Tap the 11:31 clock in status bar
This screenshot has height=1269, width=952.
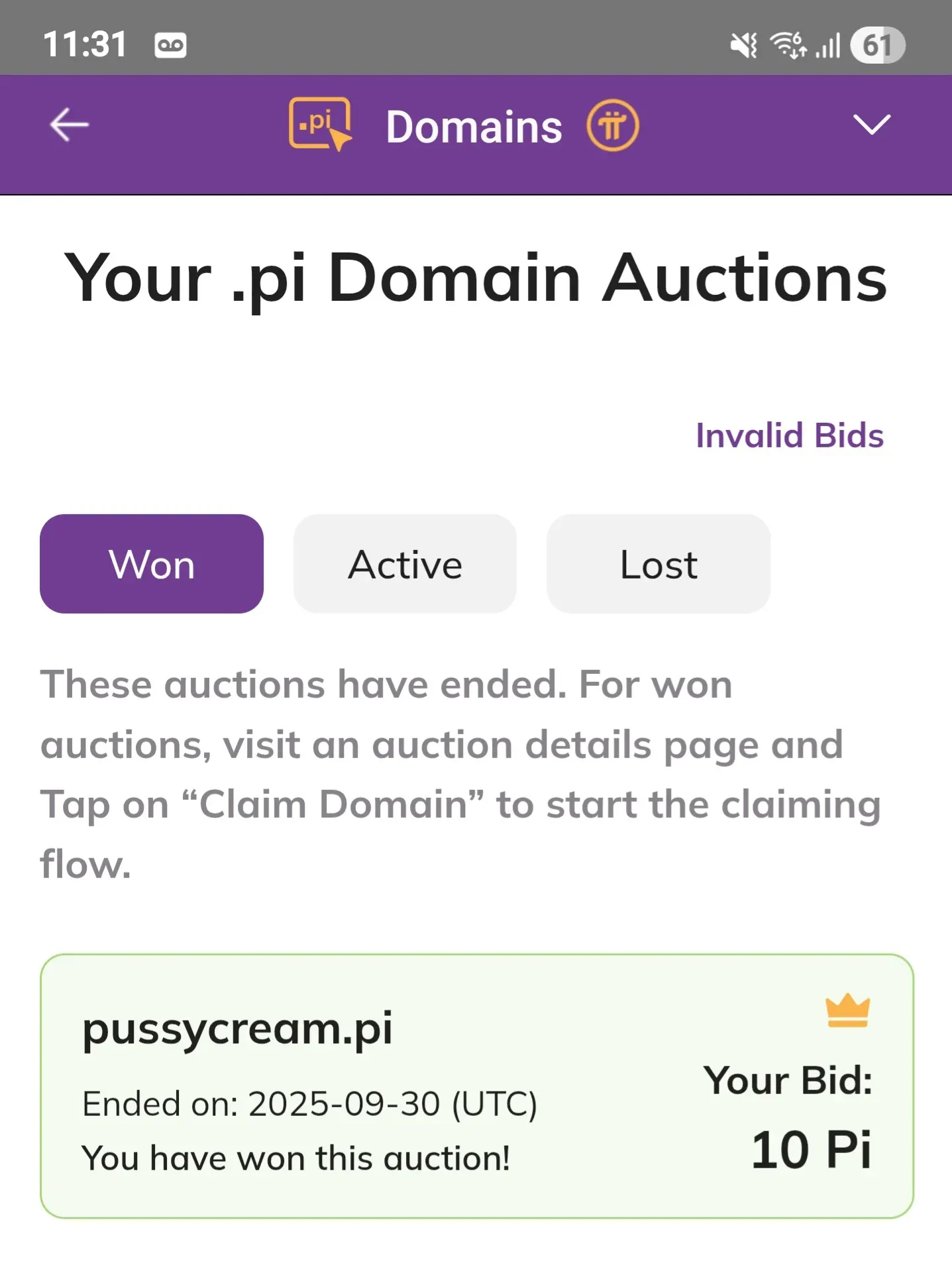(85, 45)
